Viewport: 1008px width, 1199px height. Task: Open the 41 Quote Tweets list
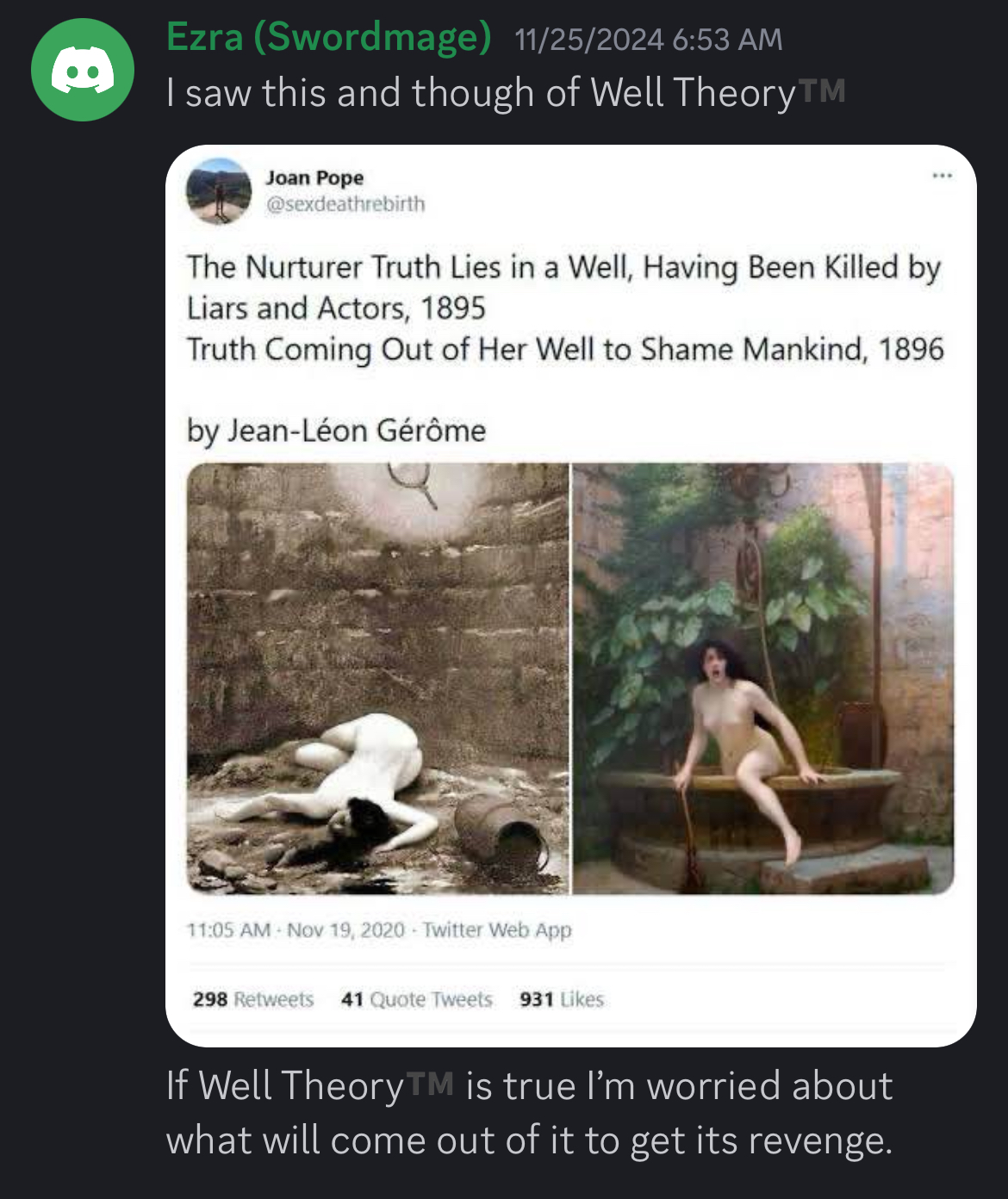pos(417,998)
